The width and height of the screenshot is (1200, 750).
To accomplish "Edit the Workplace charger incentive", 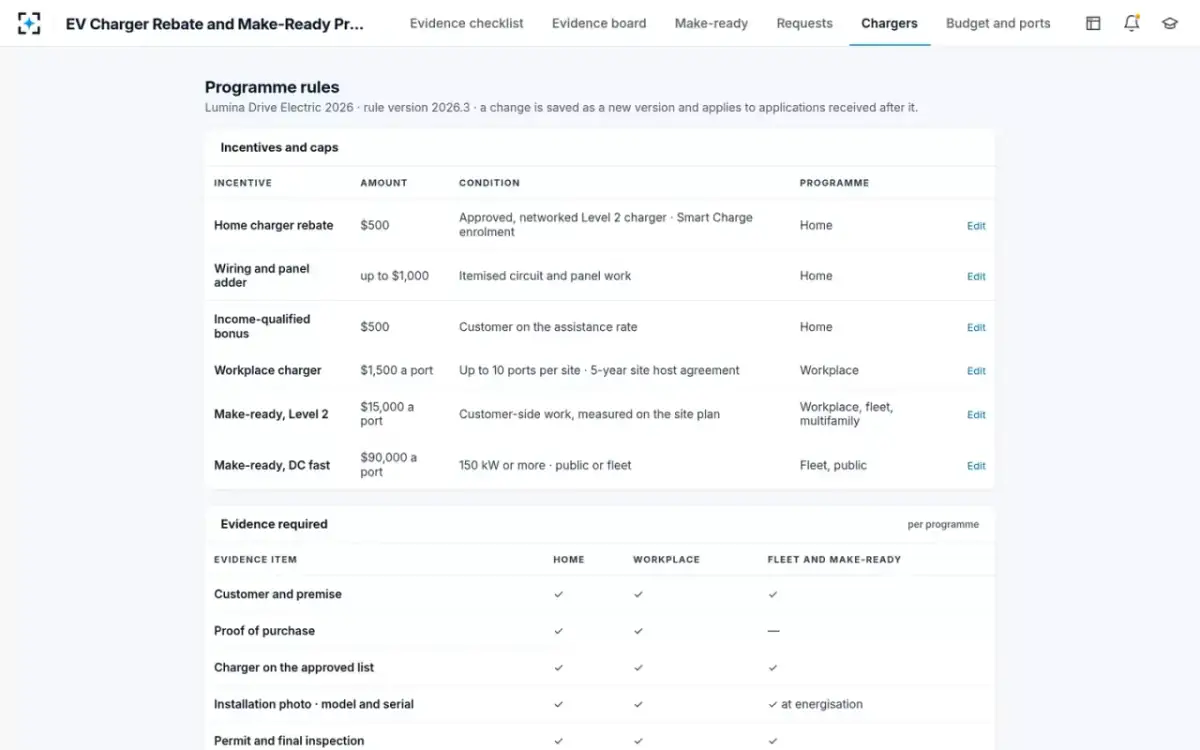I will pos(976,371).
